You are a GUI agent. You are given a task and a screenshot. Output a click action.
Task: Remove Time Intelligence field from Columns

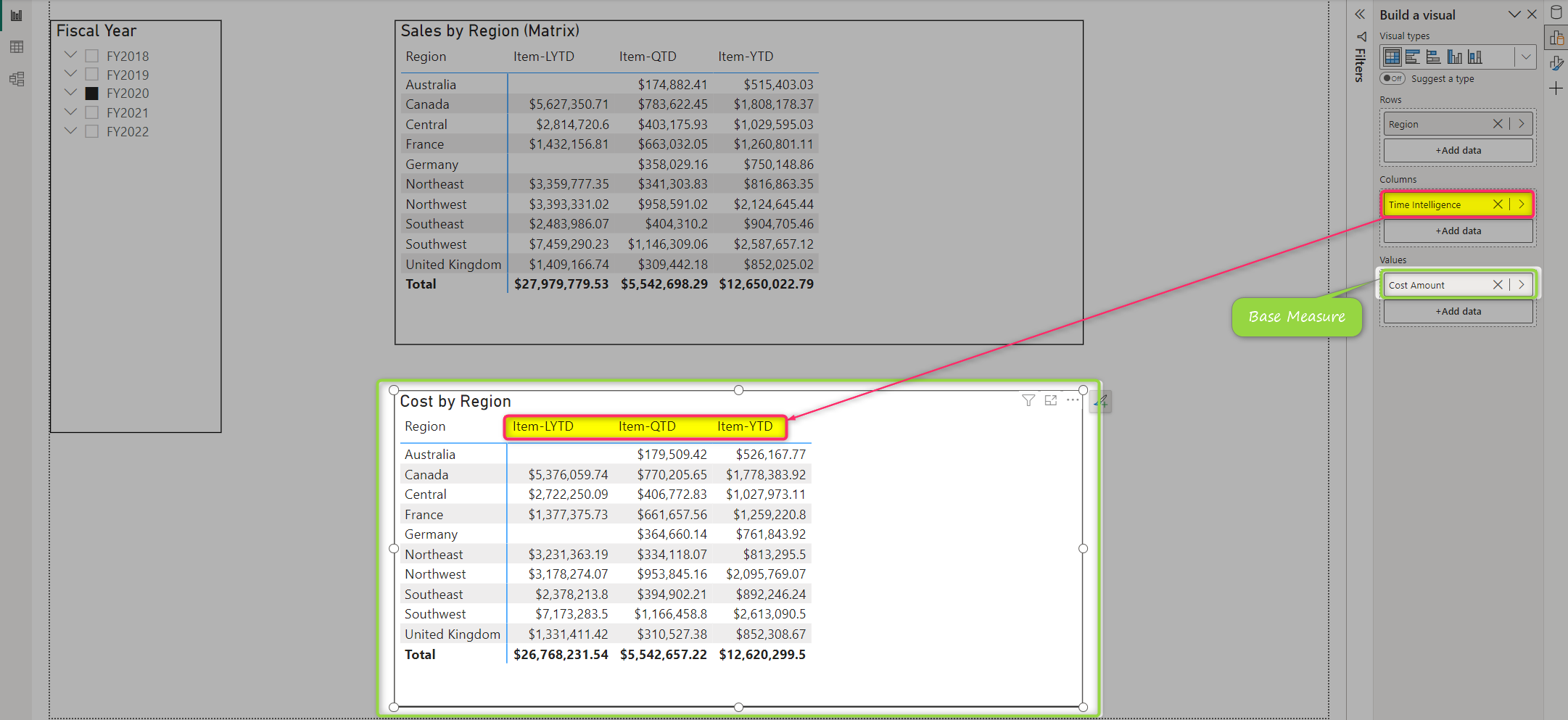coord(1497,204)
